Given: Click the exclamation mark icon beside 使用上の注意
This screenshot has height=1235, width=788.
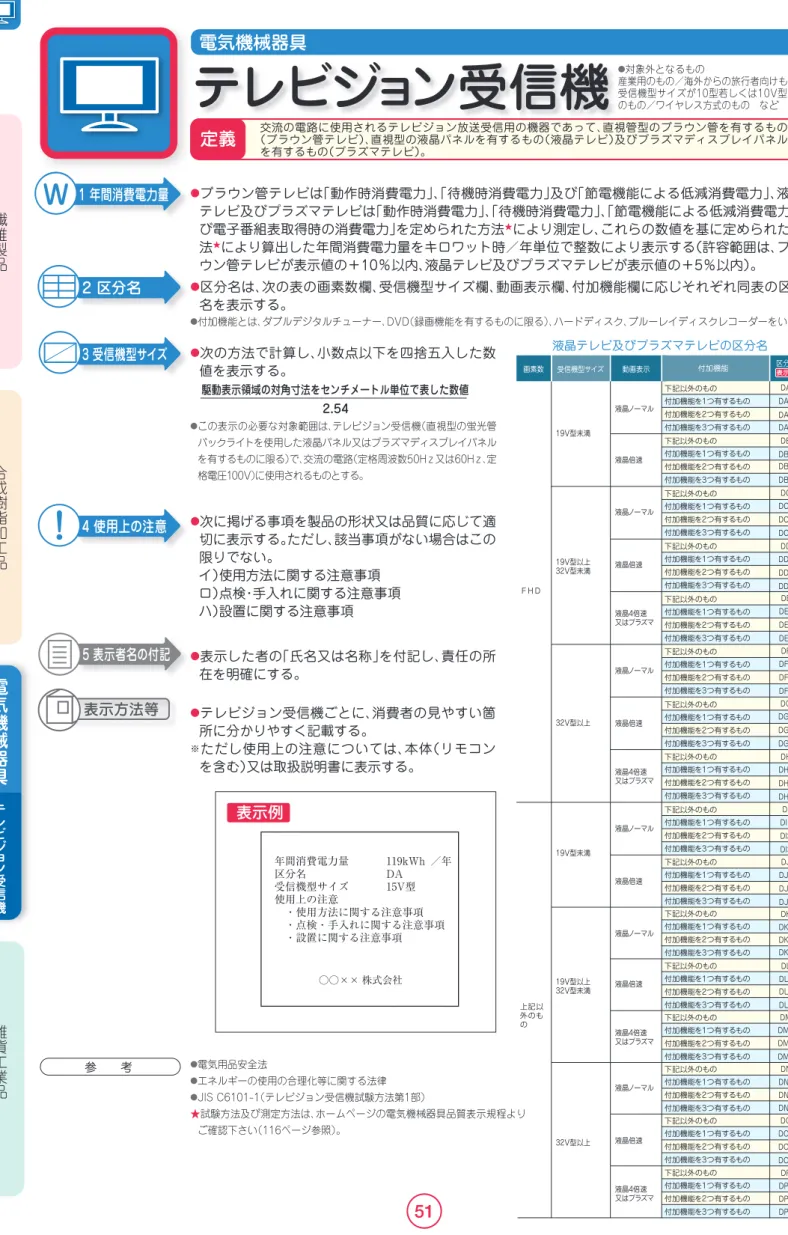Looking at the screenshot, I should (x=57, y=525).
